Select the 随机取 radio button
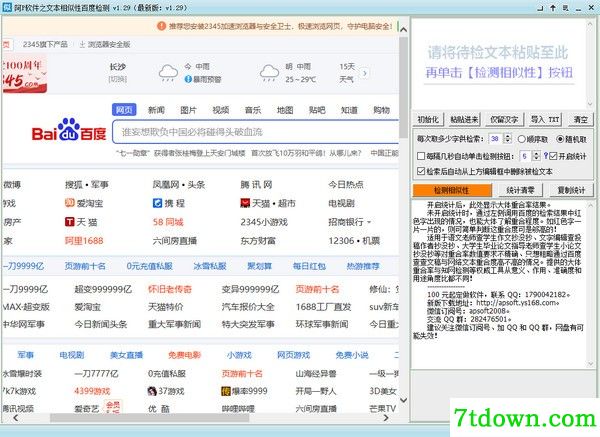 560,139
